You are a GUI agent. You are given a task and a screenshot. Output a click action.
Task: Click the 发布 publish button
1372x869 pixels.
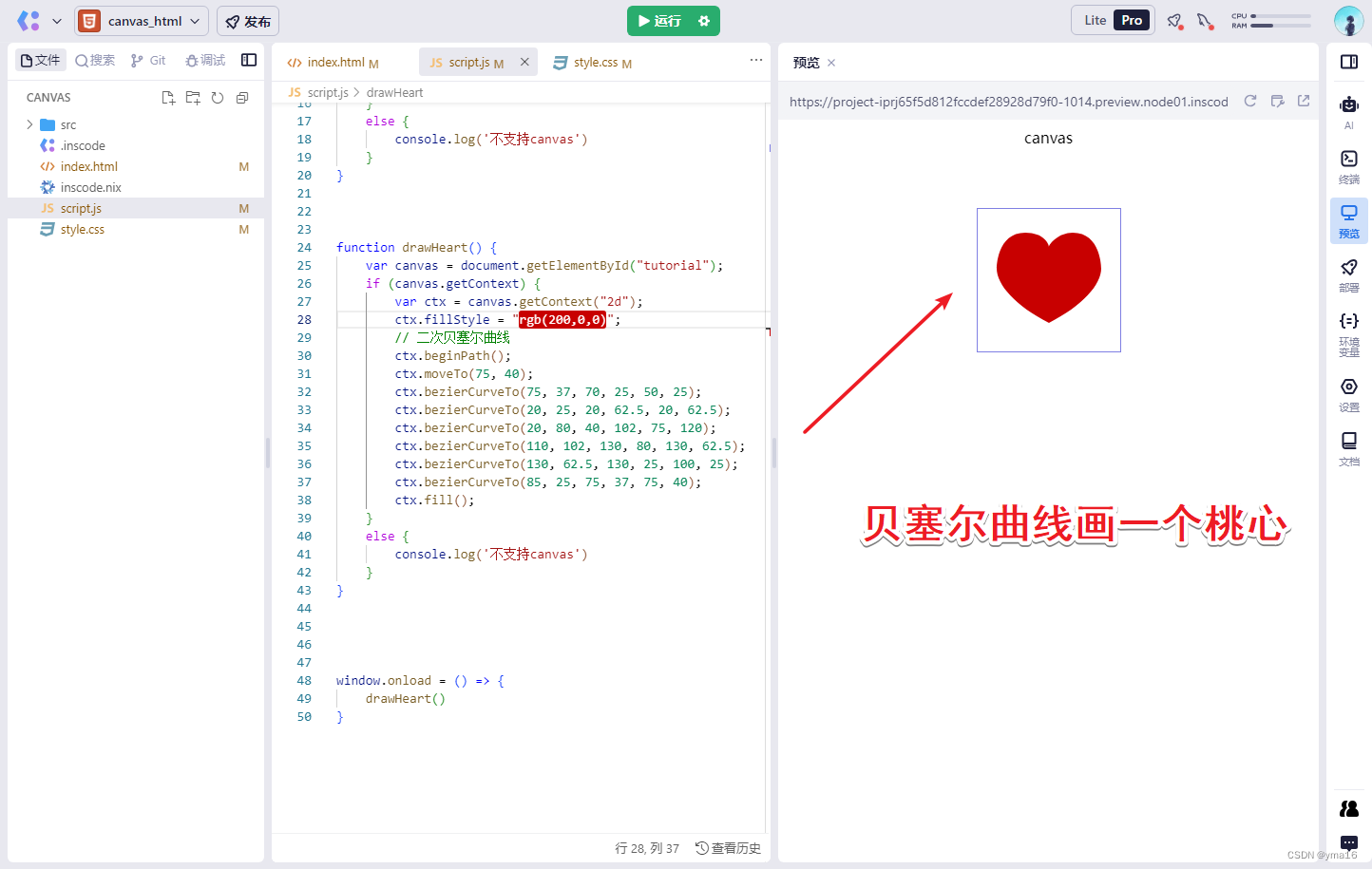[x=248, y=21]
